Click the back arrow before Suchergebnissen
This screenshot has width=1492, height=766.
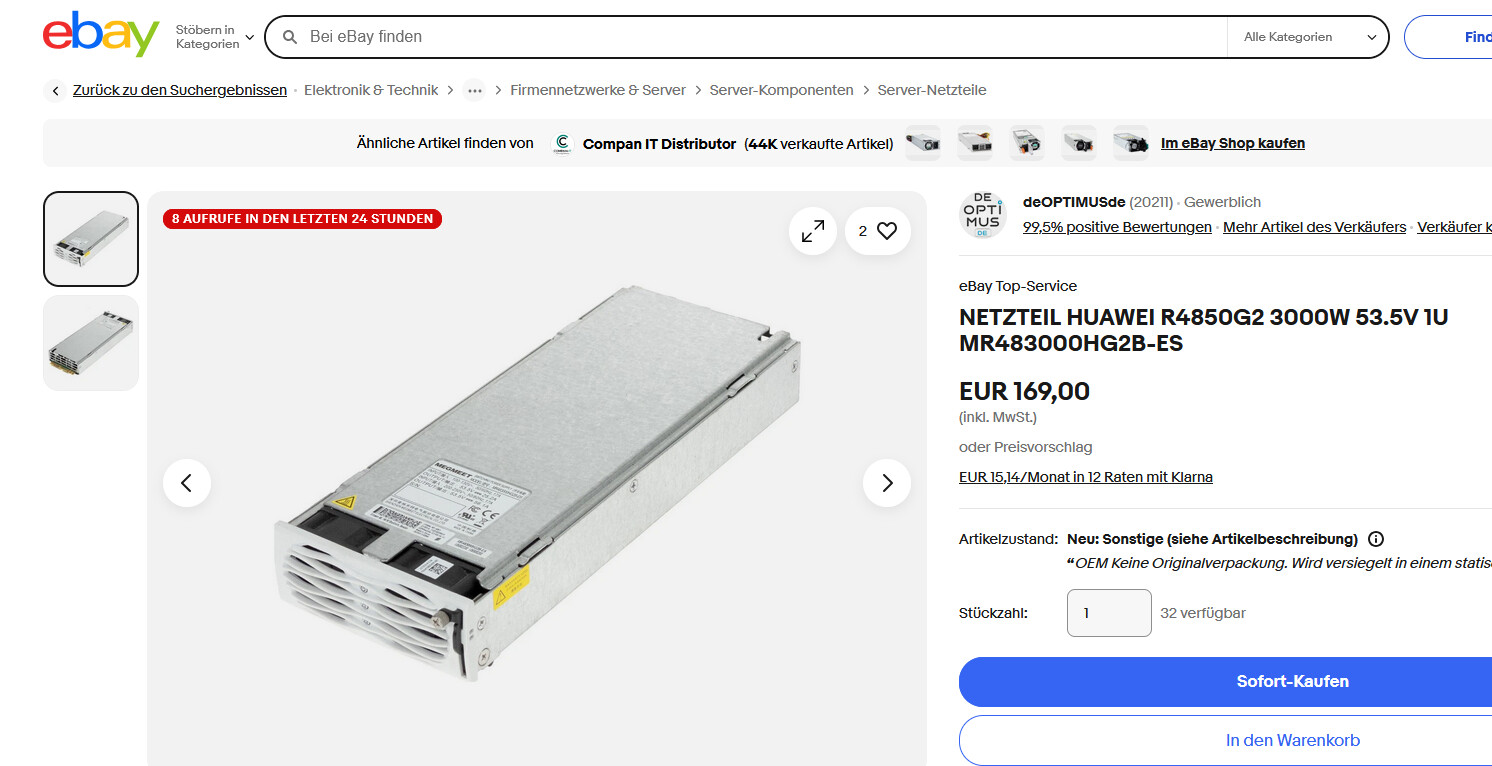[55, 90]
